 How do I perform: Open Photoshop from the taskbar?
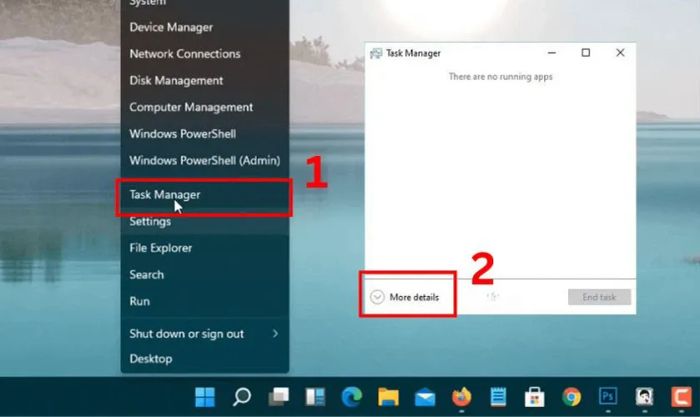point(608,396)
